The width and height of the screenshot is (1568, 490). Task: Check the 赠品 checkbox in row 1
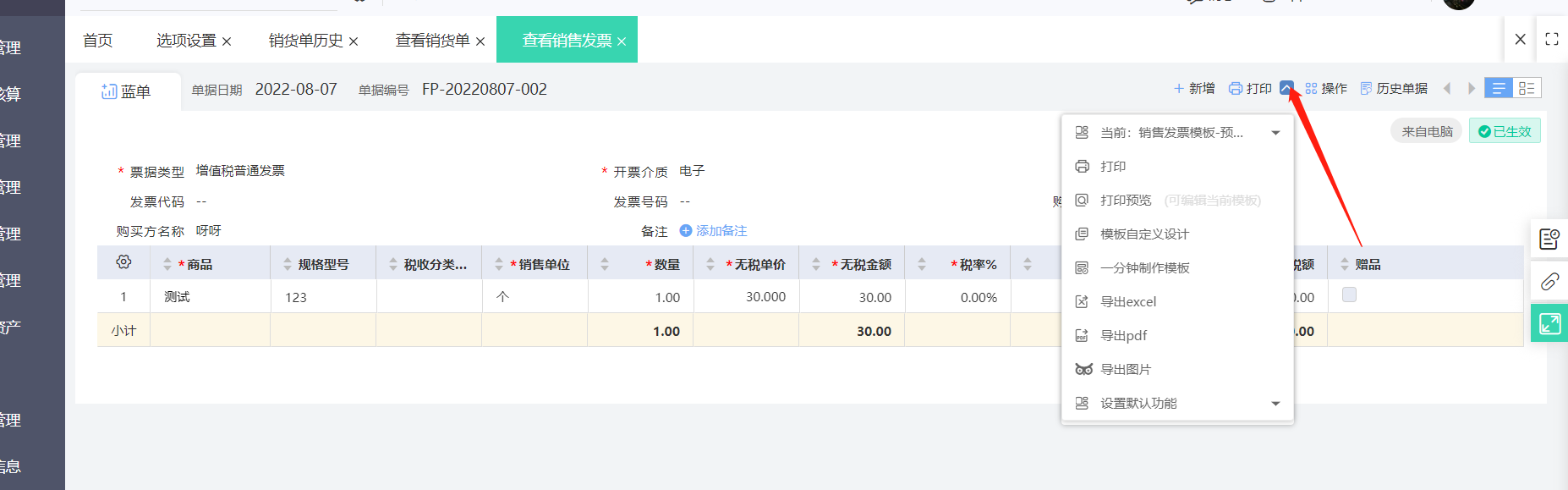click(x=1349, y=295)
